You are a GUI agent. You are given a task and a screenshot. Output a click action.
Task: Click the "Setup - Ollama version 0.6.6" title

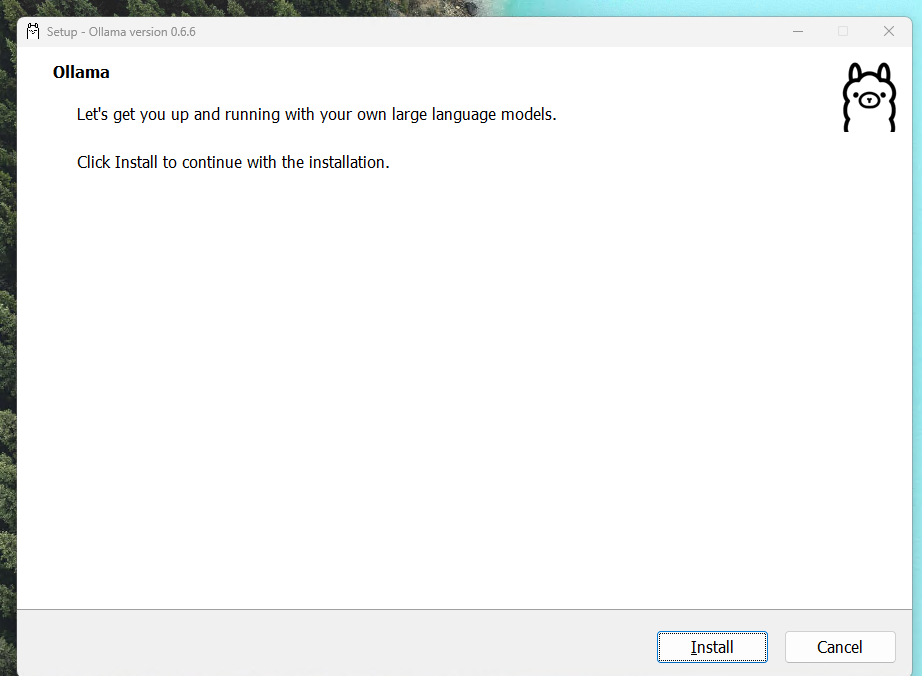click(121, 32)
